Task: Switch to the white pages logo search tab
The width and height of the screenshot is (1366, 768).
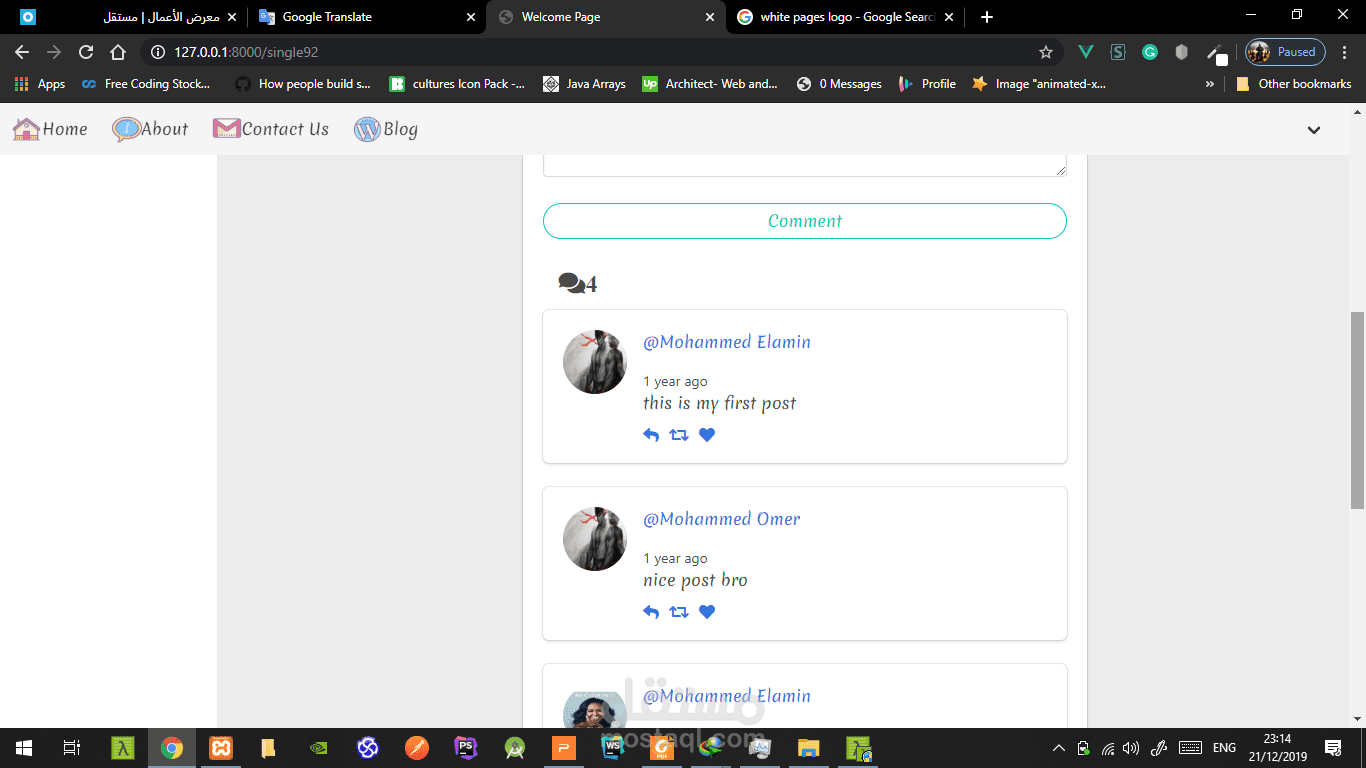Action: [x=845, y=17]
